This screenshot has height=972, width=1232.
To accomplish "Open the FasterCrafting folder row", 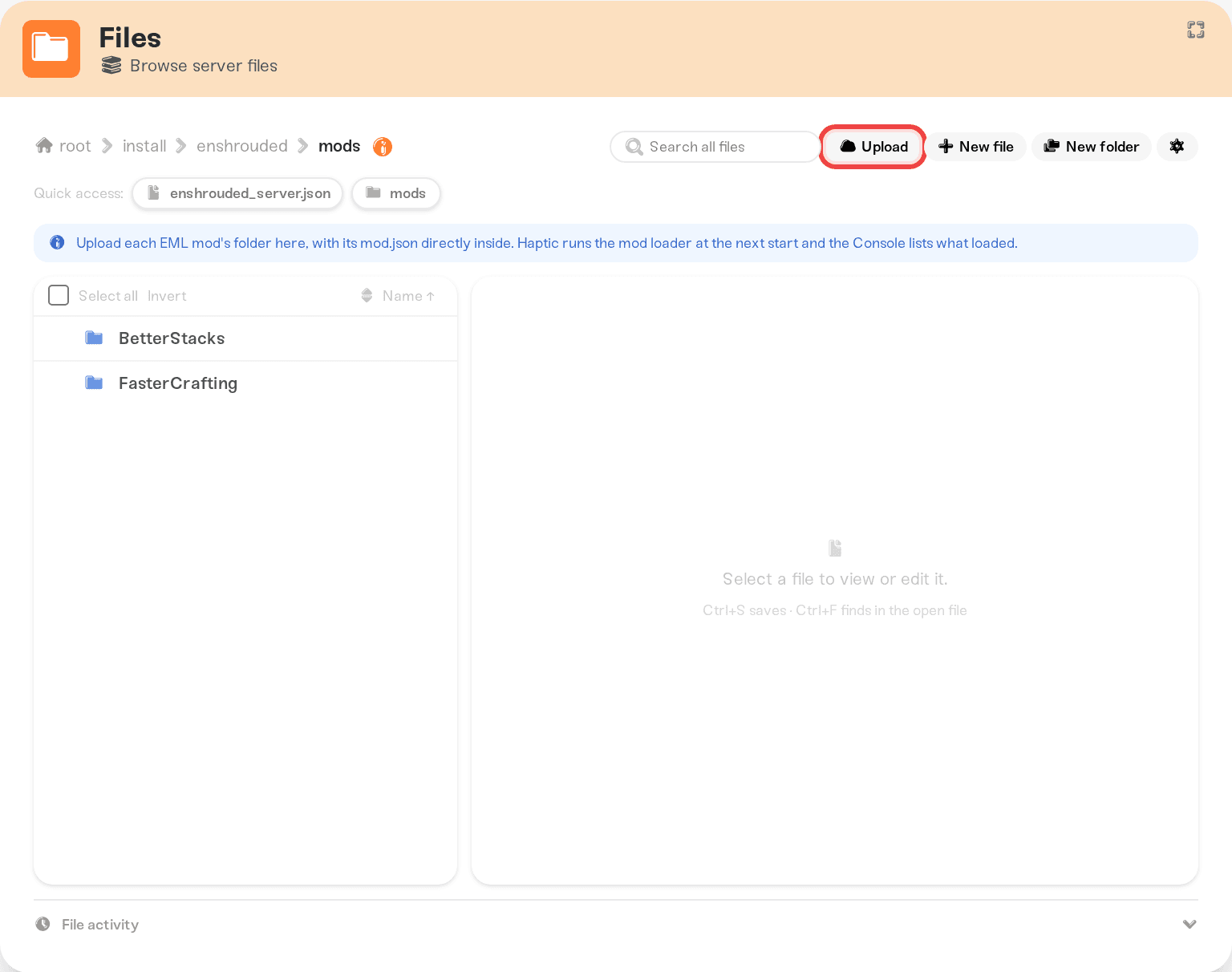I will [x=245, y=383].
